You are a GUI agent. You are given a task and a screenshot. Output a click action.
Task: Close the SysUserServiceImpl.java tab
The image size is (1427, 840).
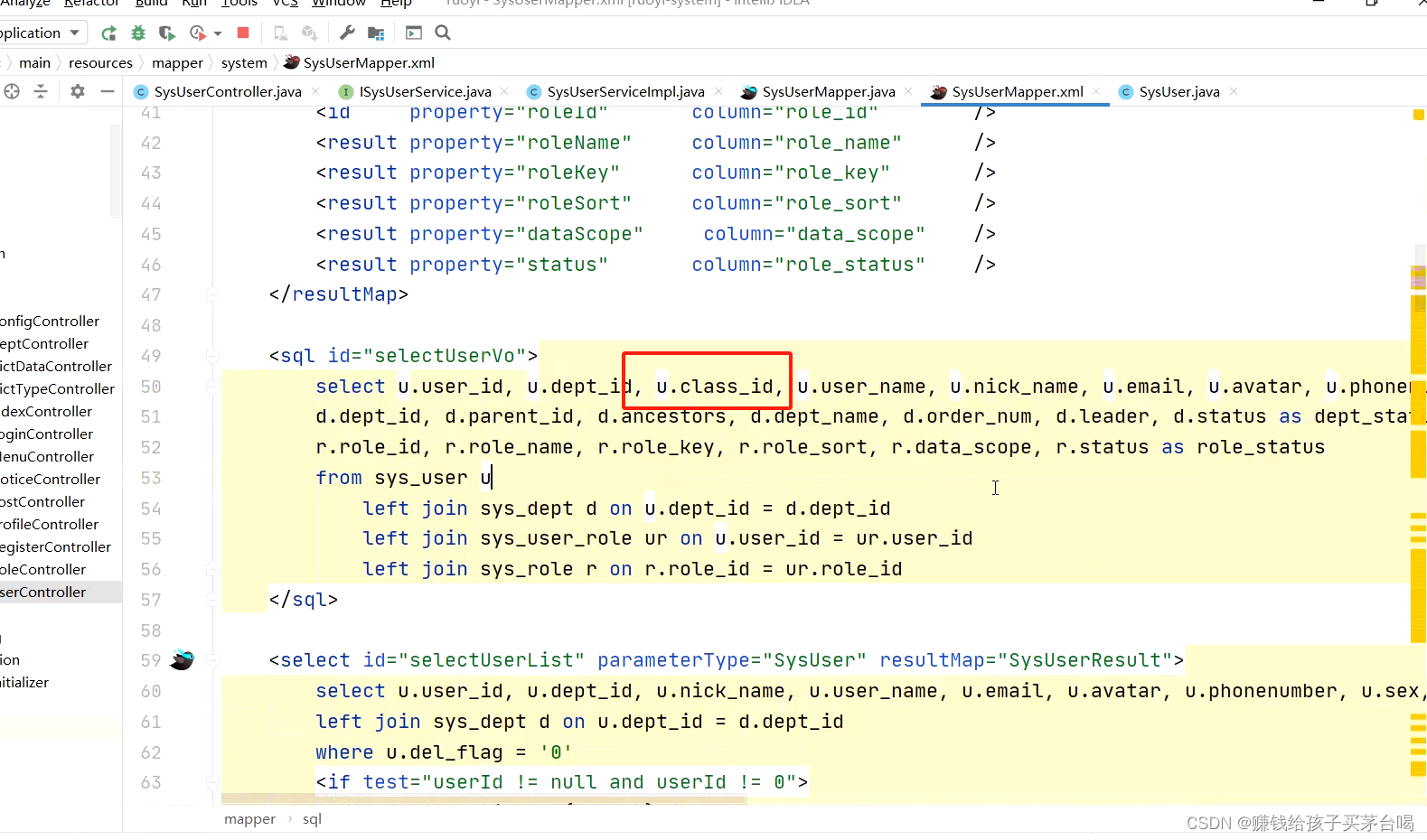[x=718, y=91]
